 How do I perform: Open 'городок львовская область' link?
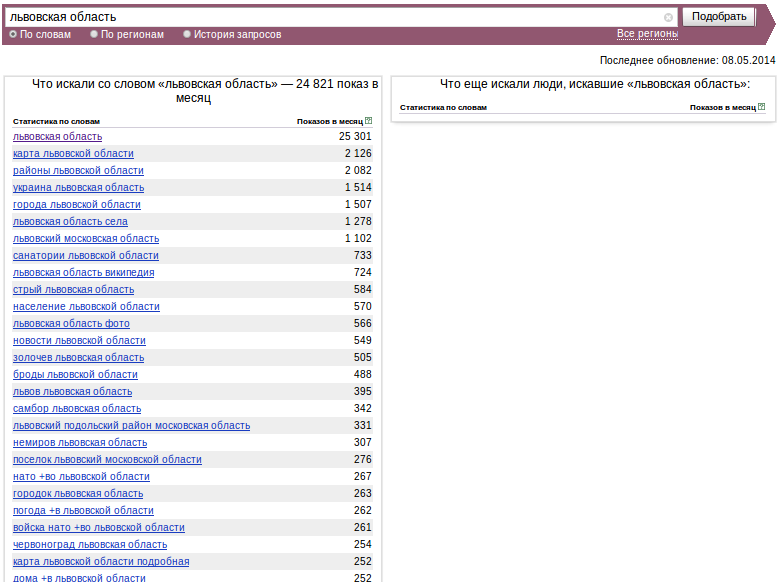point(78,494)
